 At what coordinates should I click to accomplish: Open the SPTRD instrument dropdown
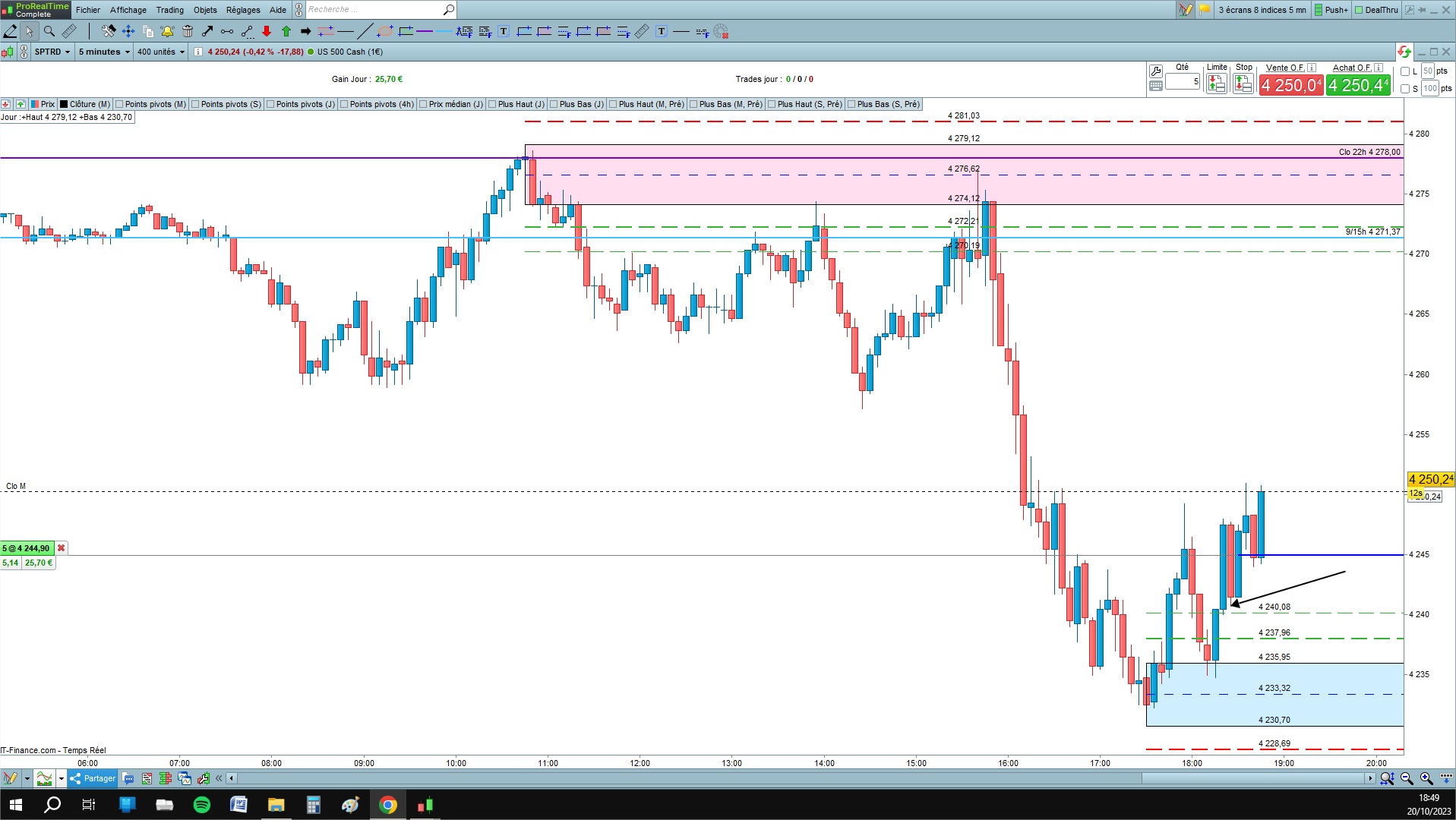pos(52,52)
